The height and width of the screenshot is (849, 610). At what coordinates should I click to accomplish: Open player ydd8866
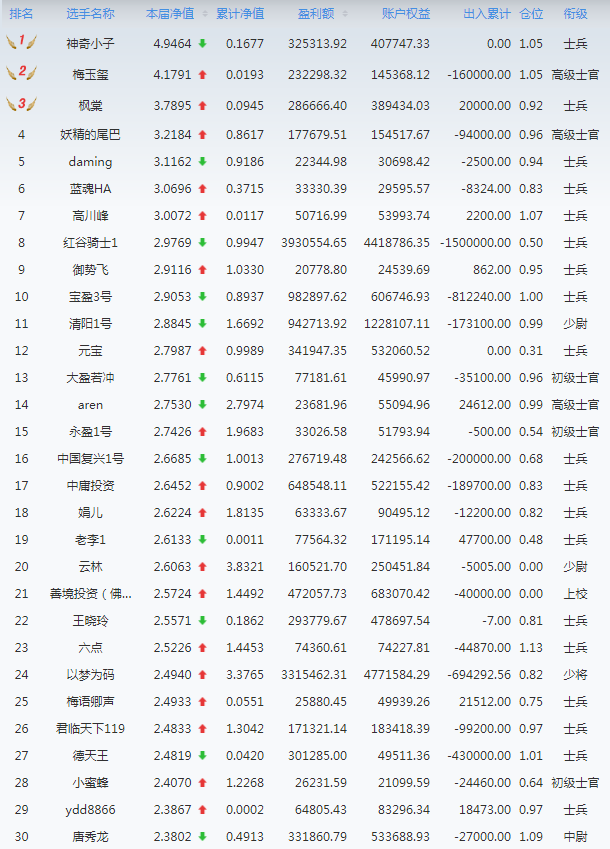click(x=90, y=809)
